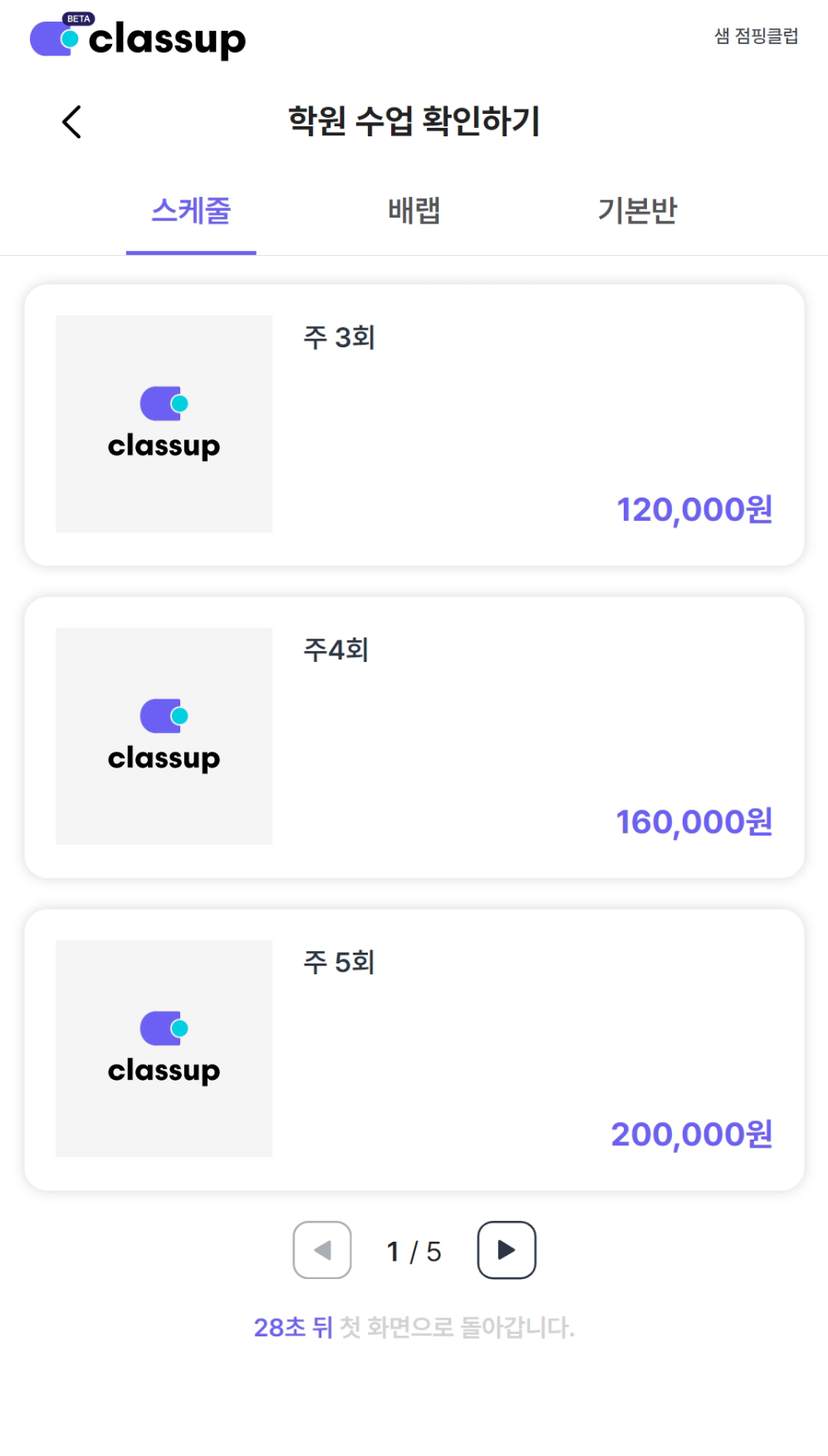Click the 120,000원 price
The height and width of the screenshot is (1456, 828).
tap(694, 509)
